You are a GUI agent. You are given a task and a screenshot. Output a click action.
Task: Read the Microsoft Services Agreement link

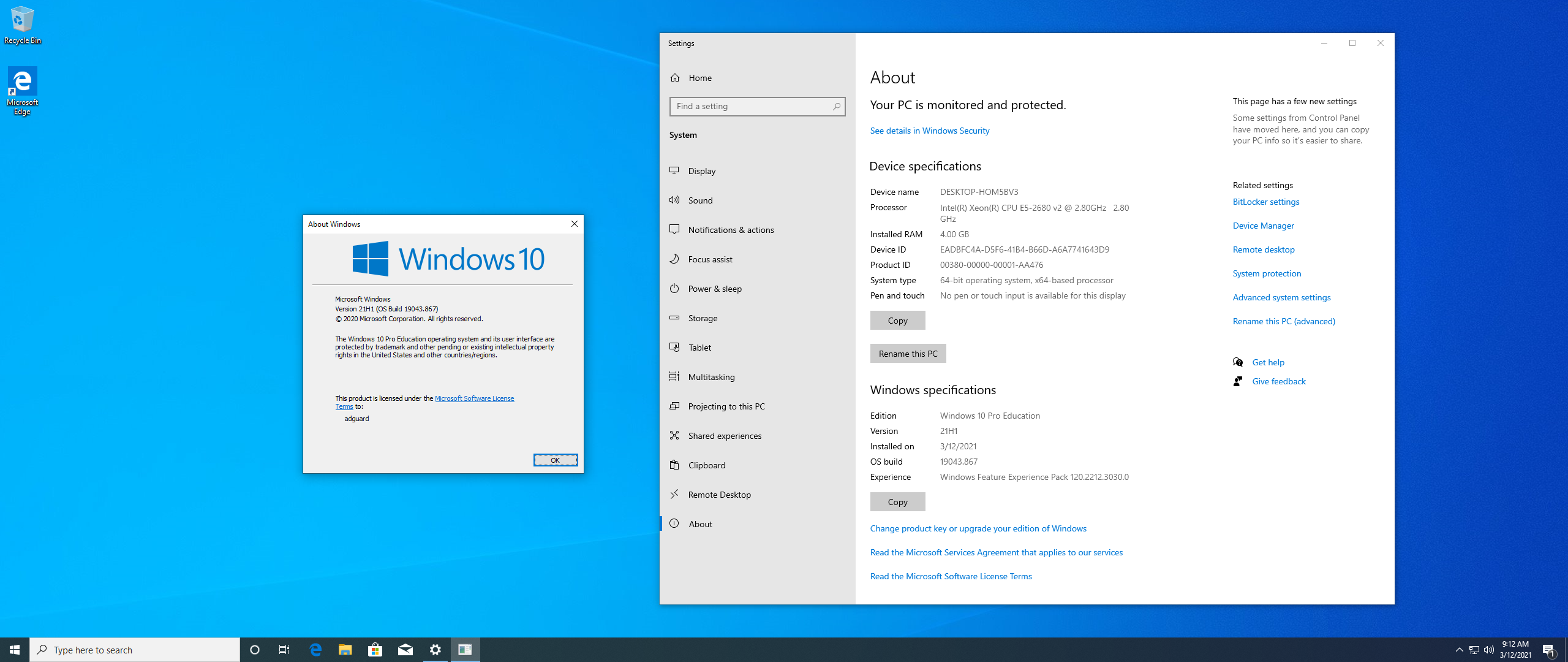997,552
